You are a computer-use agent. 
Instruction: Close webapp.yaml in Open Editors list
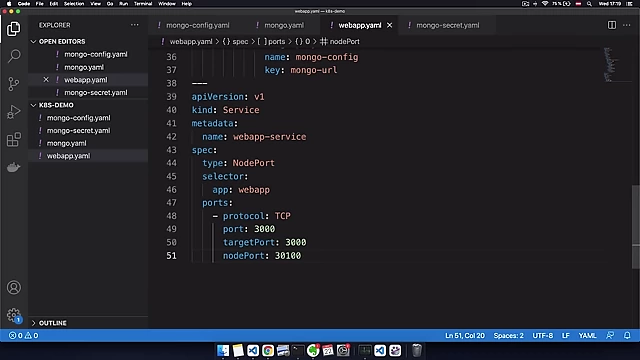[x=46, y=80]
